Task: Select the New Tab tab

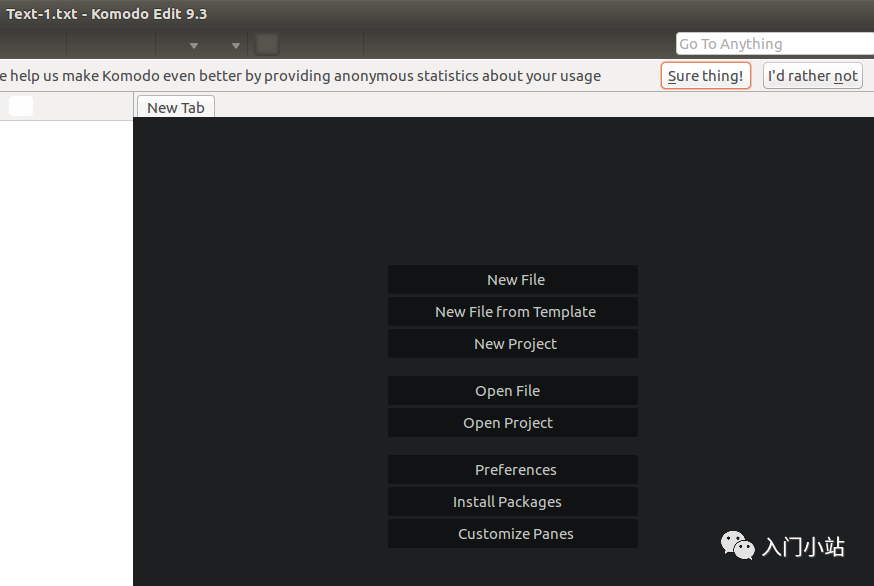Action: point(176,107)
